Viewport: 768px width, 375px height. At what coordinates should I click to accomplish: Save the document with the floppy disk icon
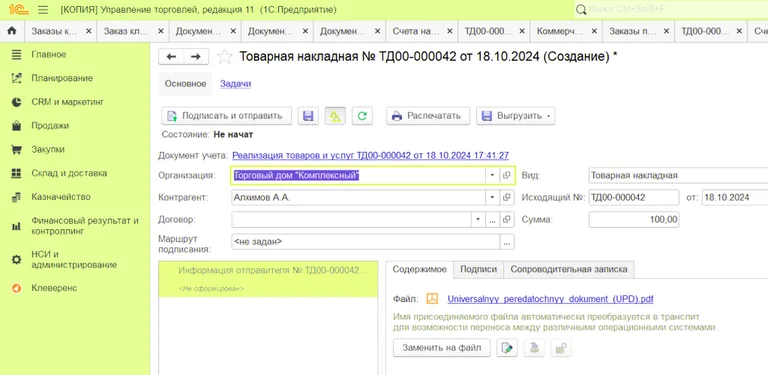point(308,116)
